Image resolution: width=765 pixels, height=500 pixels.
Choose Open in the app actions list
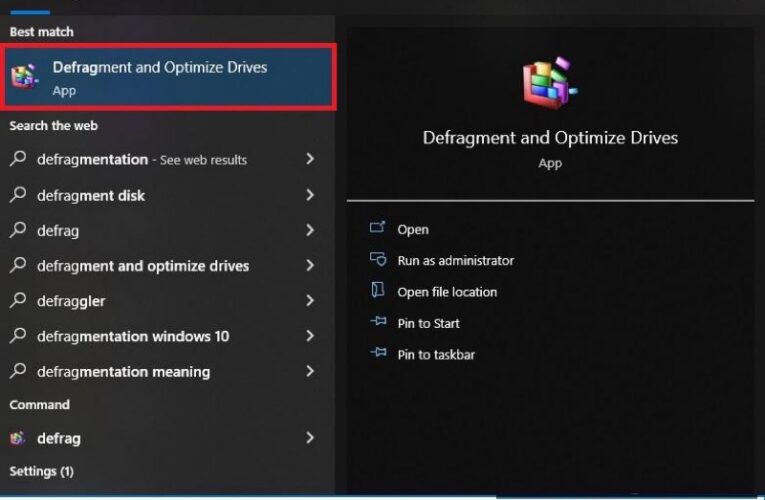tap(413, 230)
